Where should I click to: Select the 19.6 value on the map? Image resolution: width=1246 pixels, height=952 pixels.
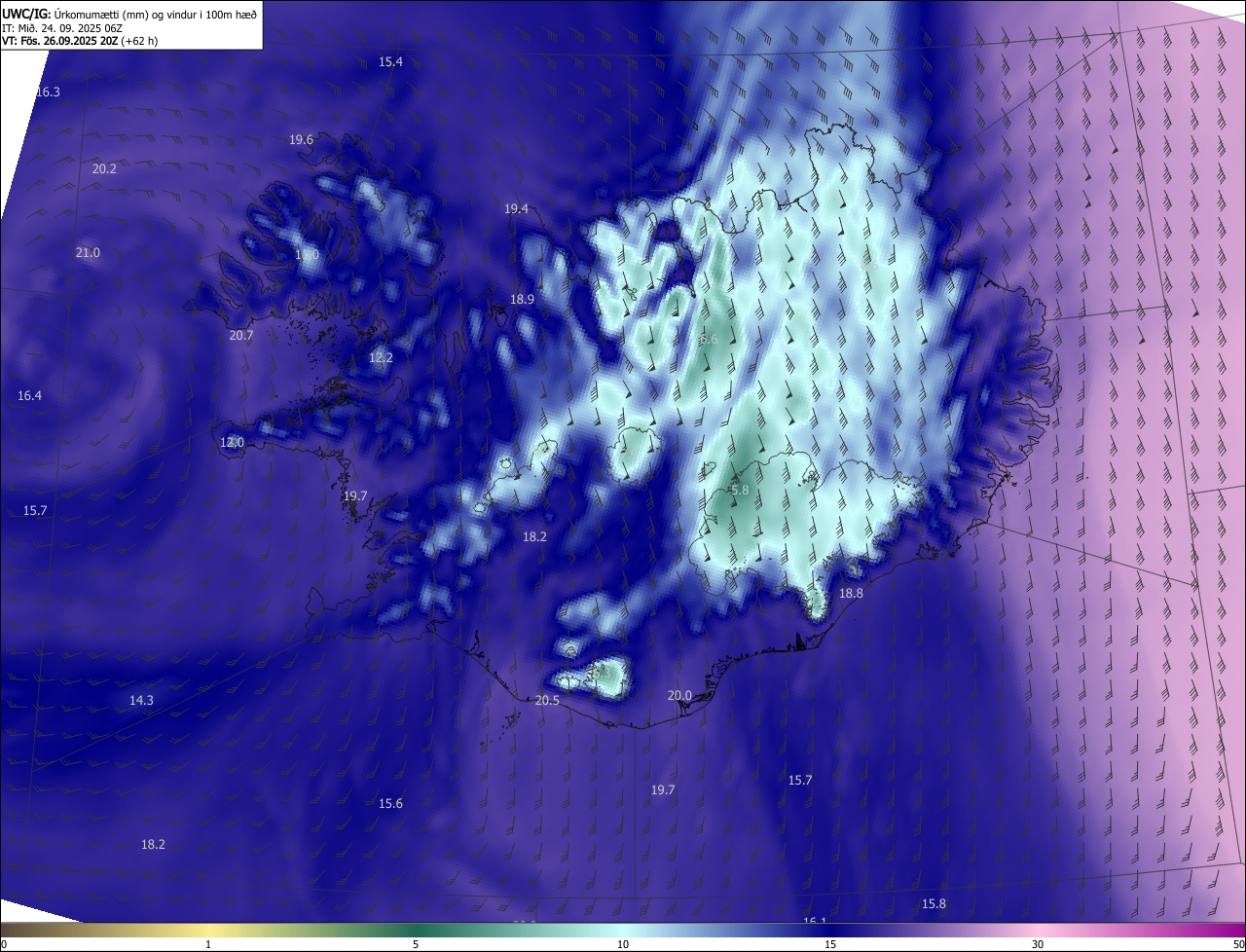pos(301,140)
